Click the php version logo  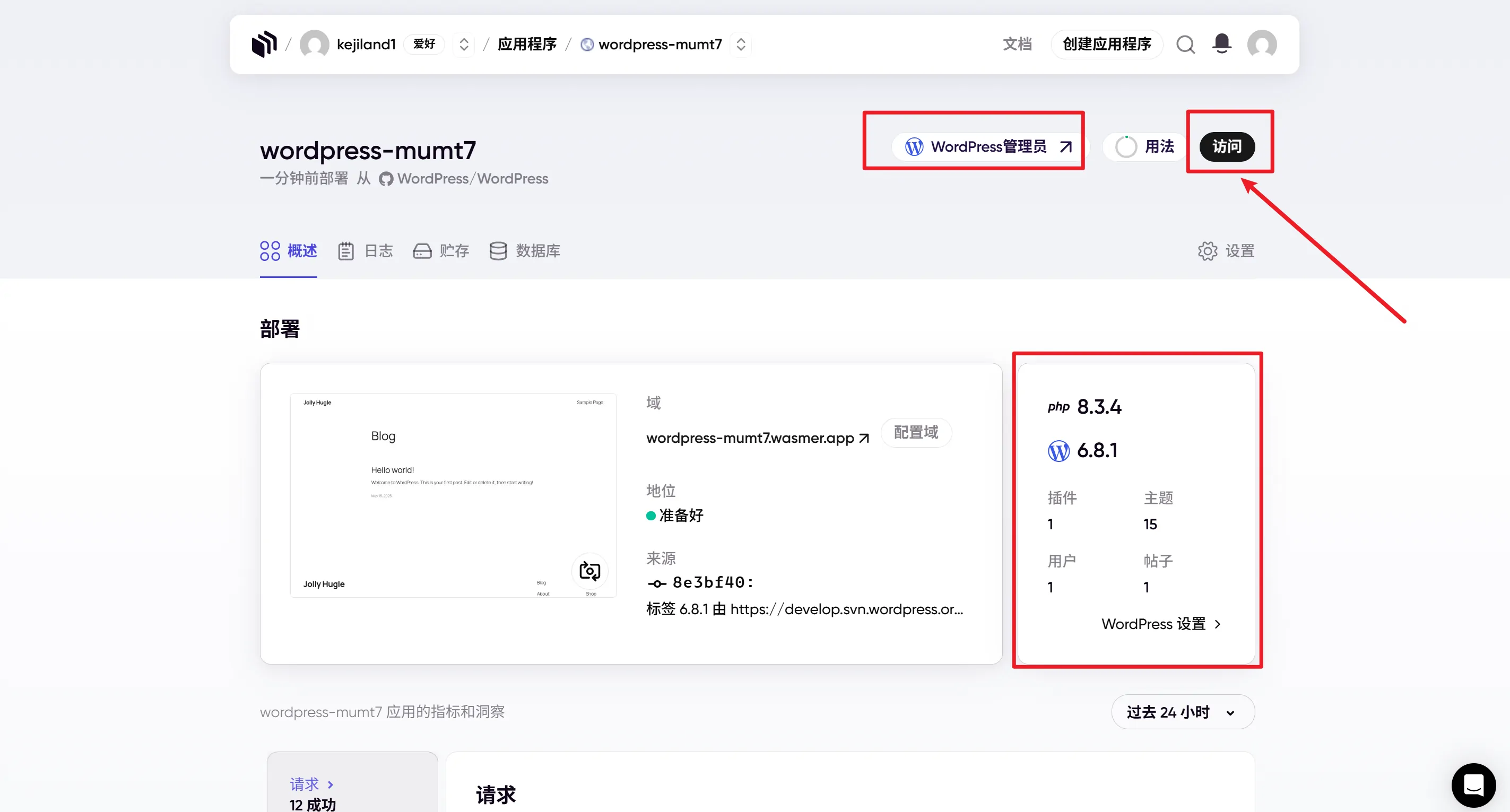[1058, 407]
